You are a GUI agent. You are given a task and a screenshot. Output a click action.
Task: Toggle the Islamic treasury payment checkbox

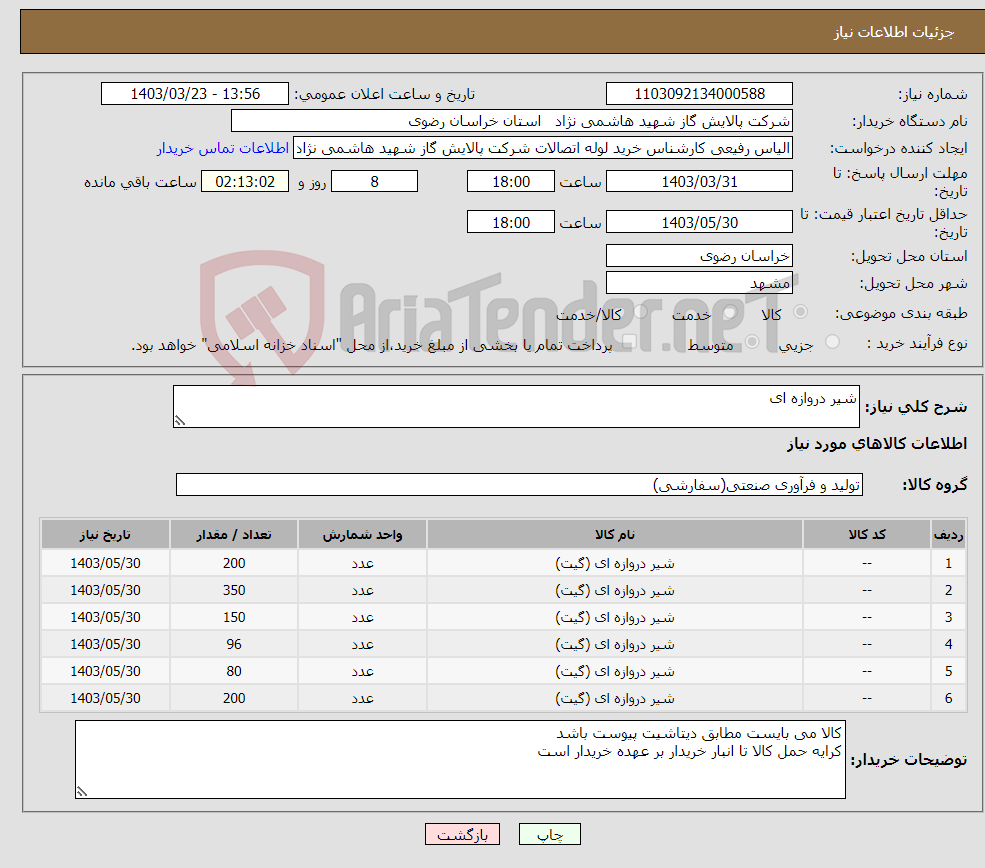(629, 342)
